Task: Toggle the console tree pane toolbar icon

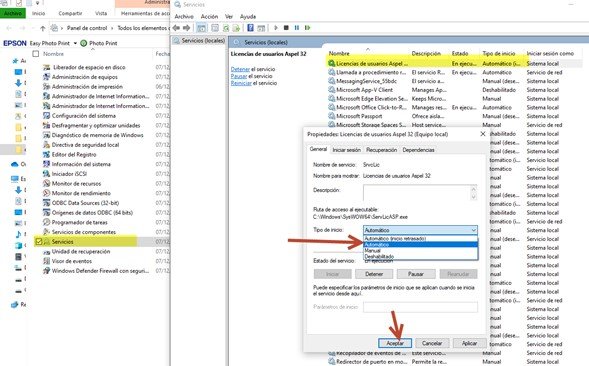Action: (x=202, y=28)
